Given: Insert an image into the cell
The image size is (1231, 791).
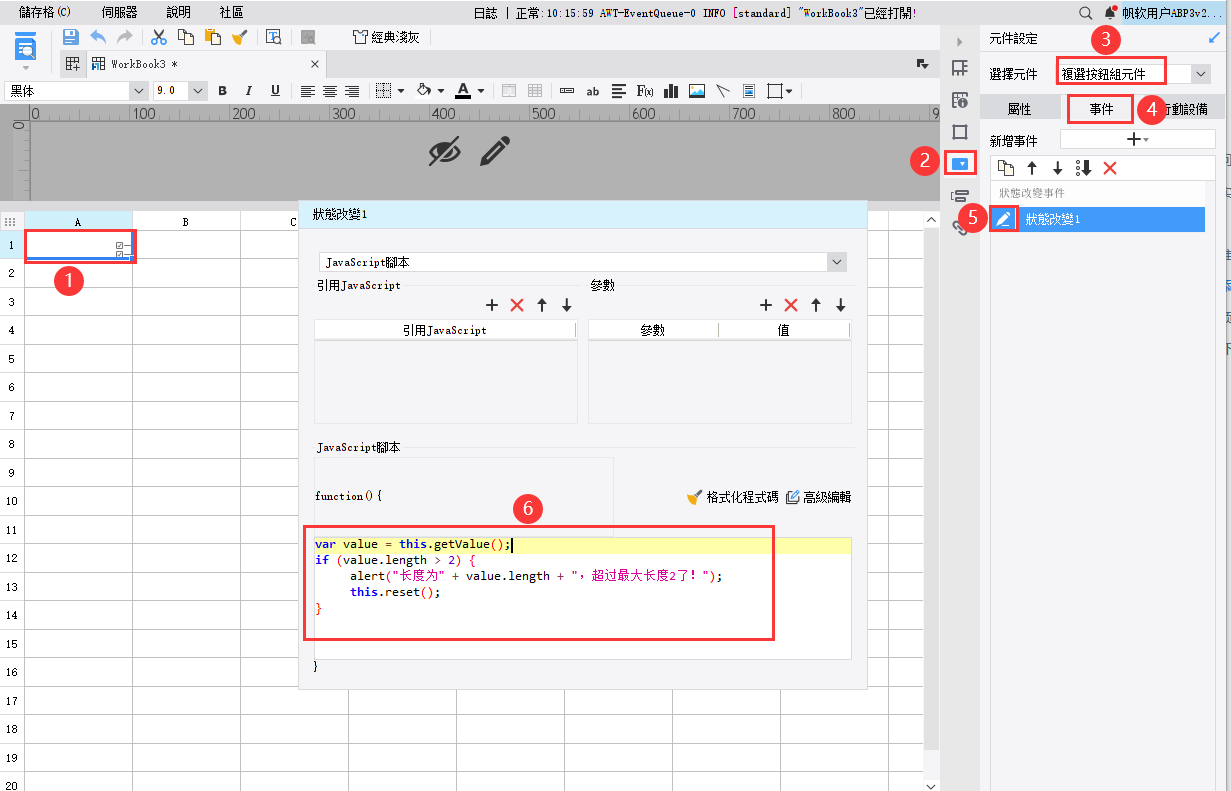Looking at the screenshot, I should click(697, 91).
